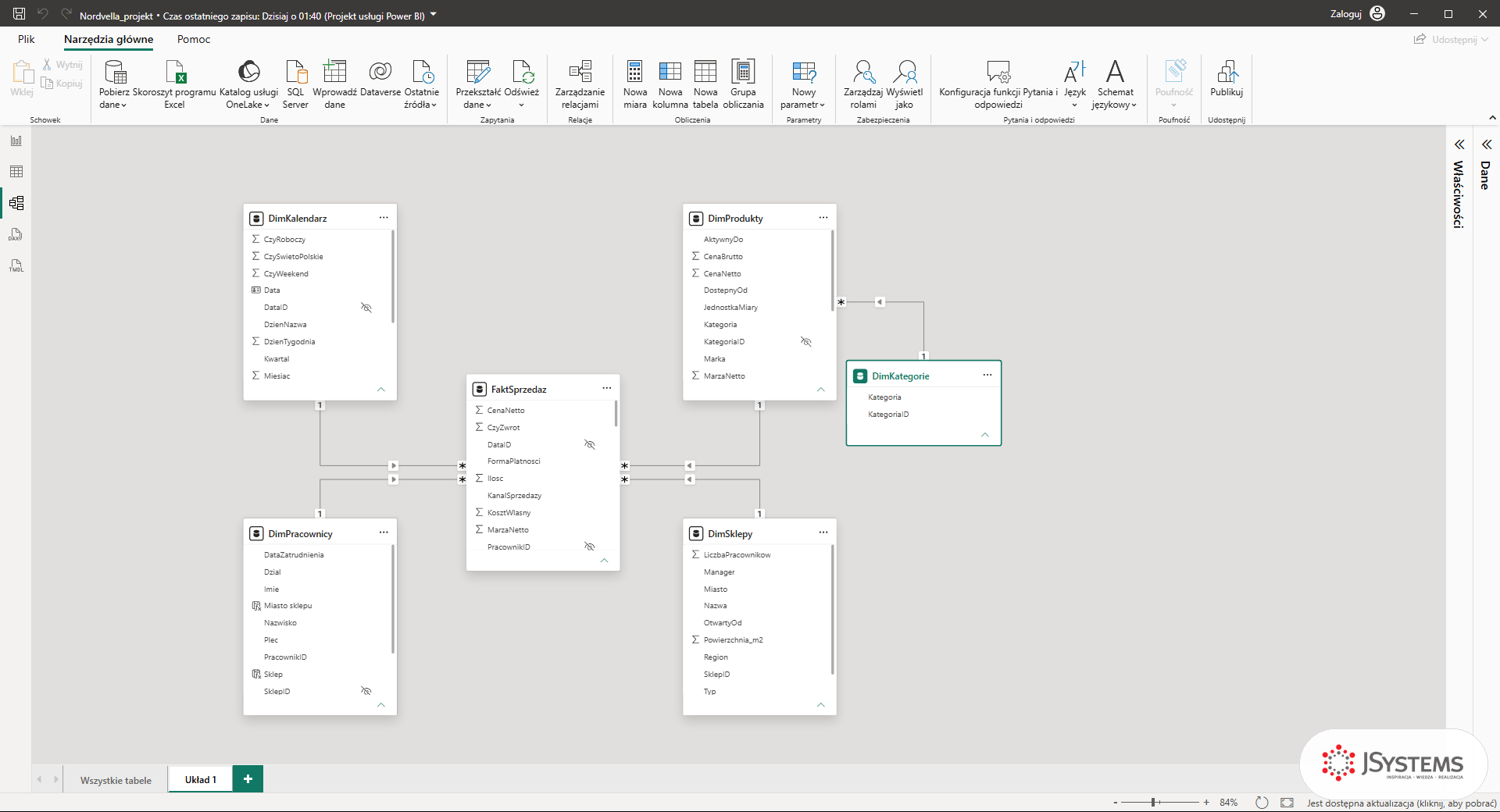Open the Plik menu
1500x812 pixels.
(x=27, y=39)
